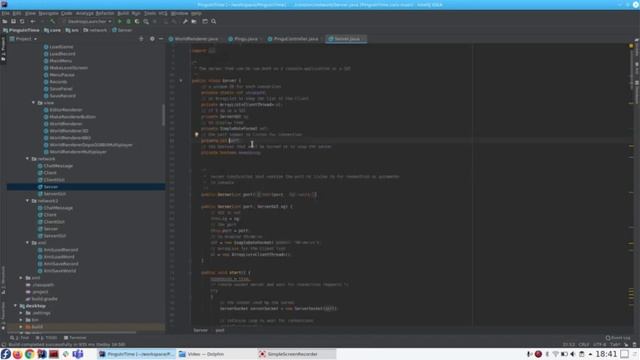Select WorldRenderer3D in view folder
This screenshot has width=640, height=360.
pos(69,131)
